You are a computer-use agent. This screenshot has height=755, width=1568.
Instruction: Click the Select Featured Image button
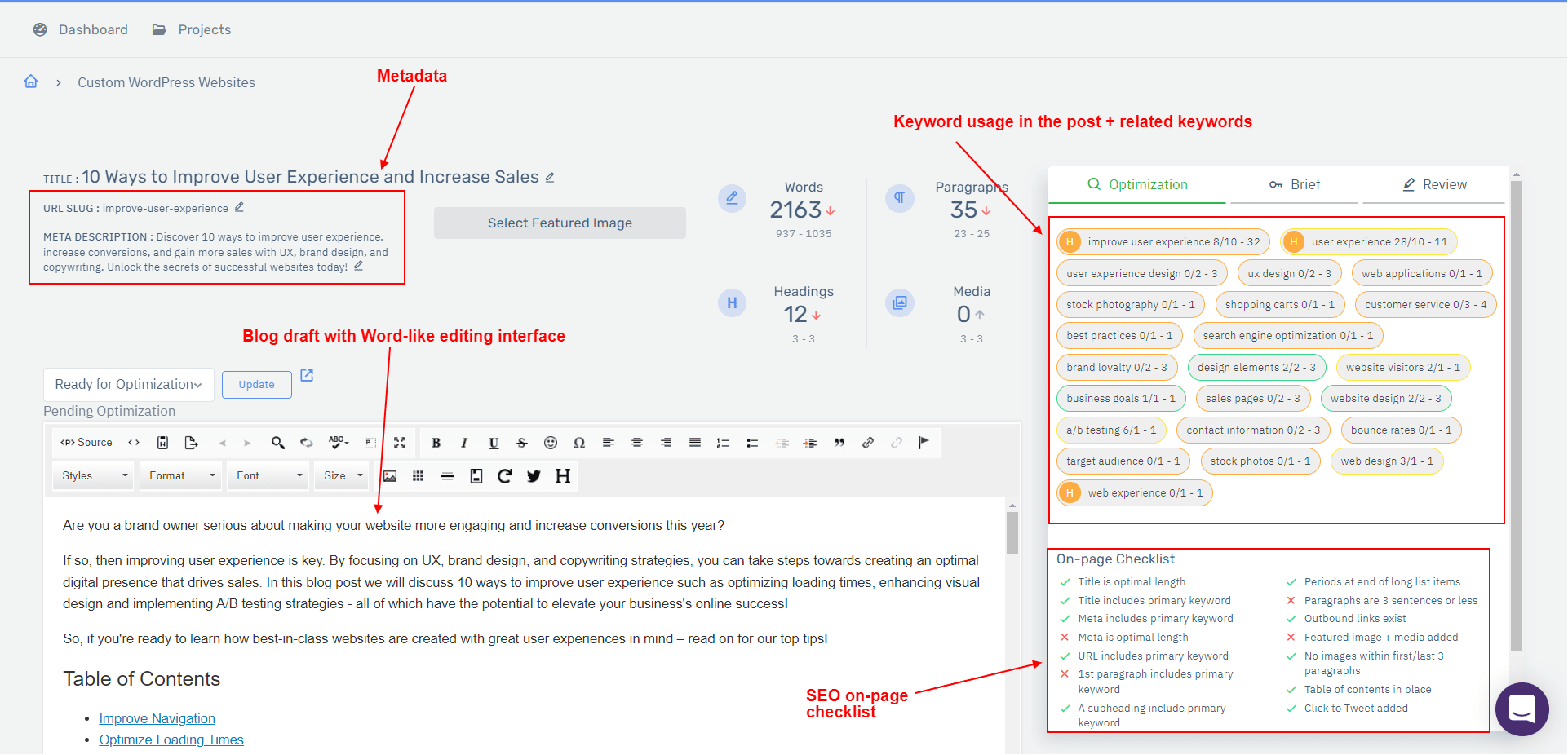tap(560, 223)
